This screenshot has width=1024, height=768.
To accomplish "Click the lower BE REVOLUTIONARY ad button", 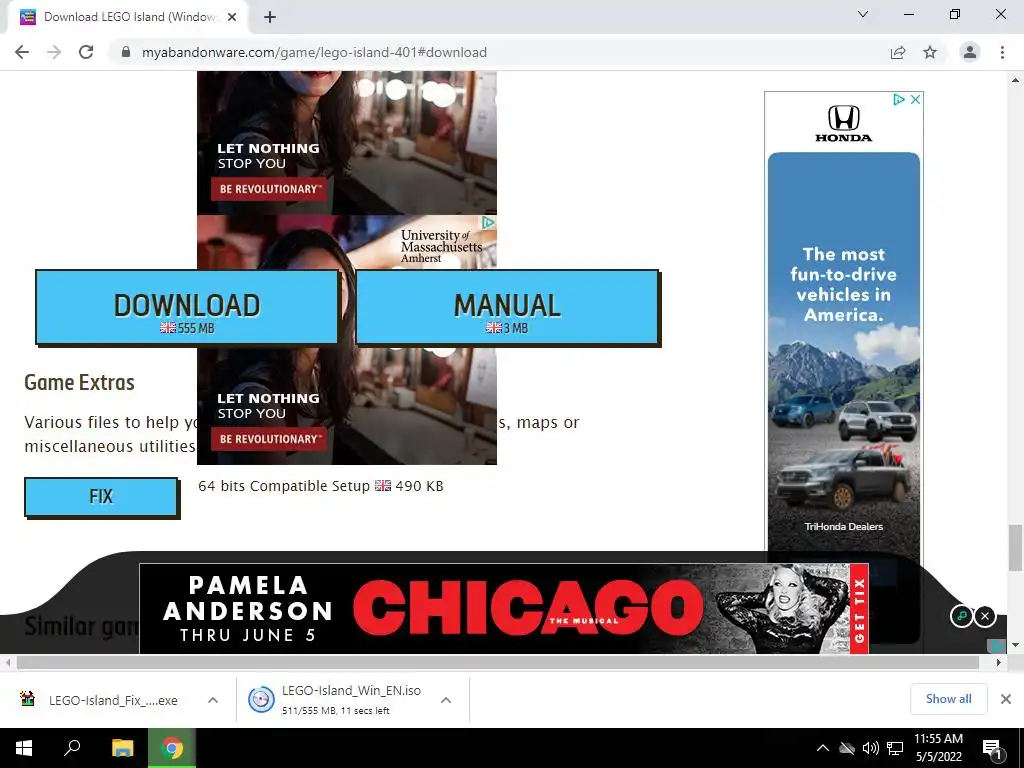I will [269, 440].
